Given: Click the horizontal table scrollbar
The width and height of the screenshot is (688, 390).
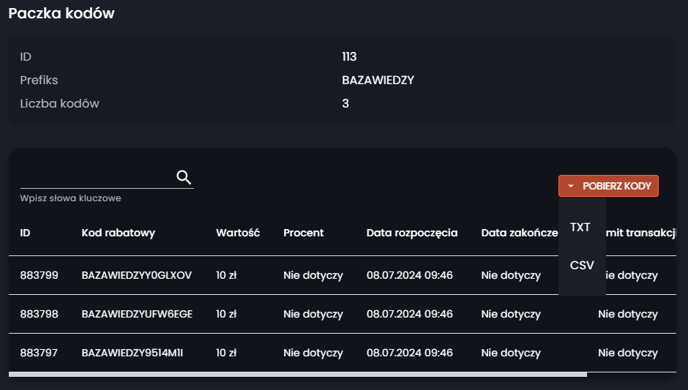Looking at the screenshot, I should click(297, 374).
